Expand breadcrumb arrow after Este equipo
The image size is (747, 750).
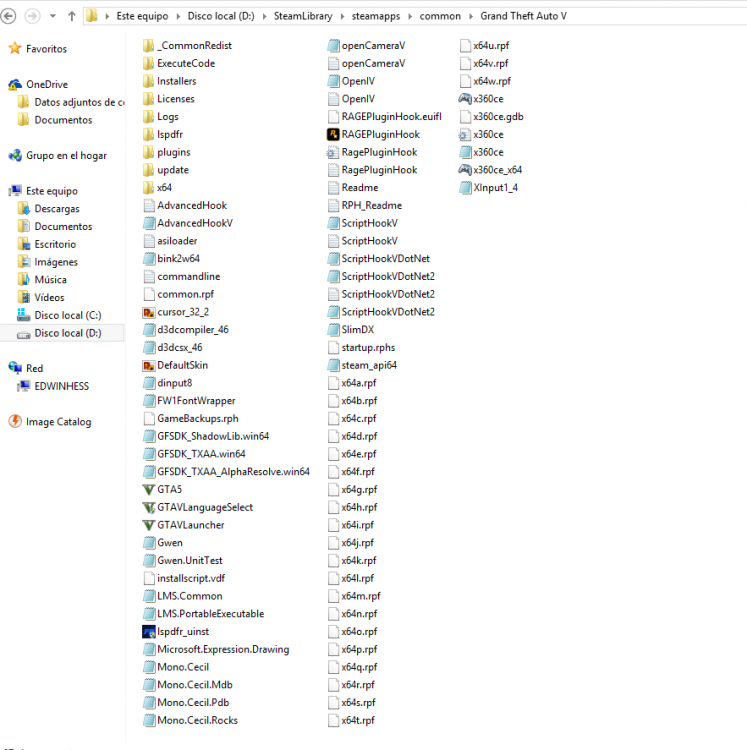178,16
